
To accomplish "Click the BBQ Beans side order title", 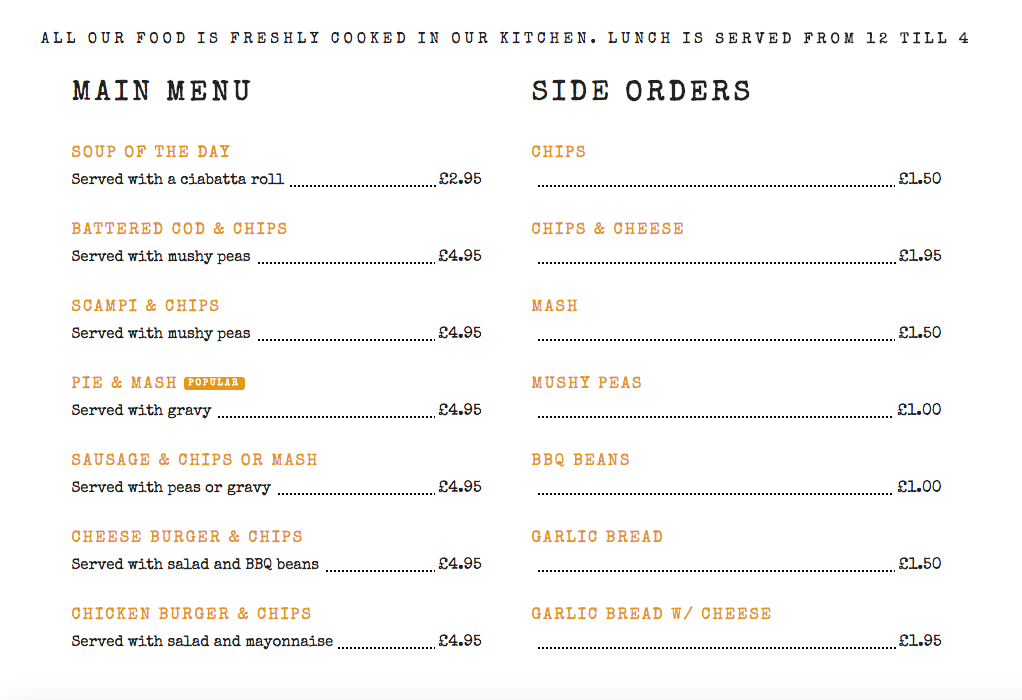I will pyautogui.click(x=581, y=460).
